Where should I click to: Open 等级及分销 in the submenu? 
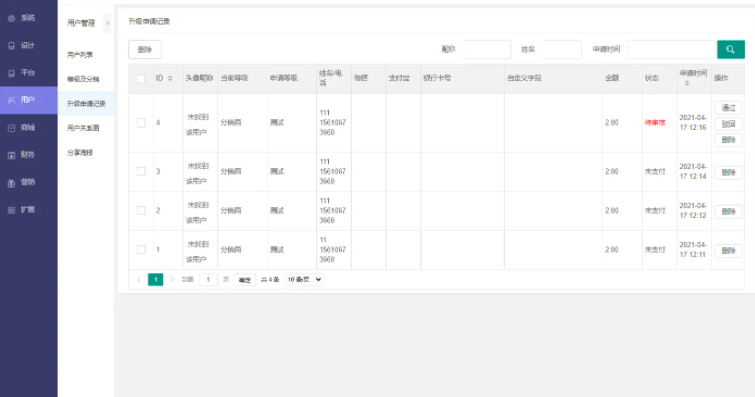[83, 79]
